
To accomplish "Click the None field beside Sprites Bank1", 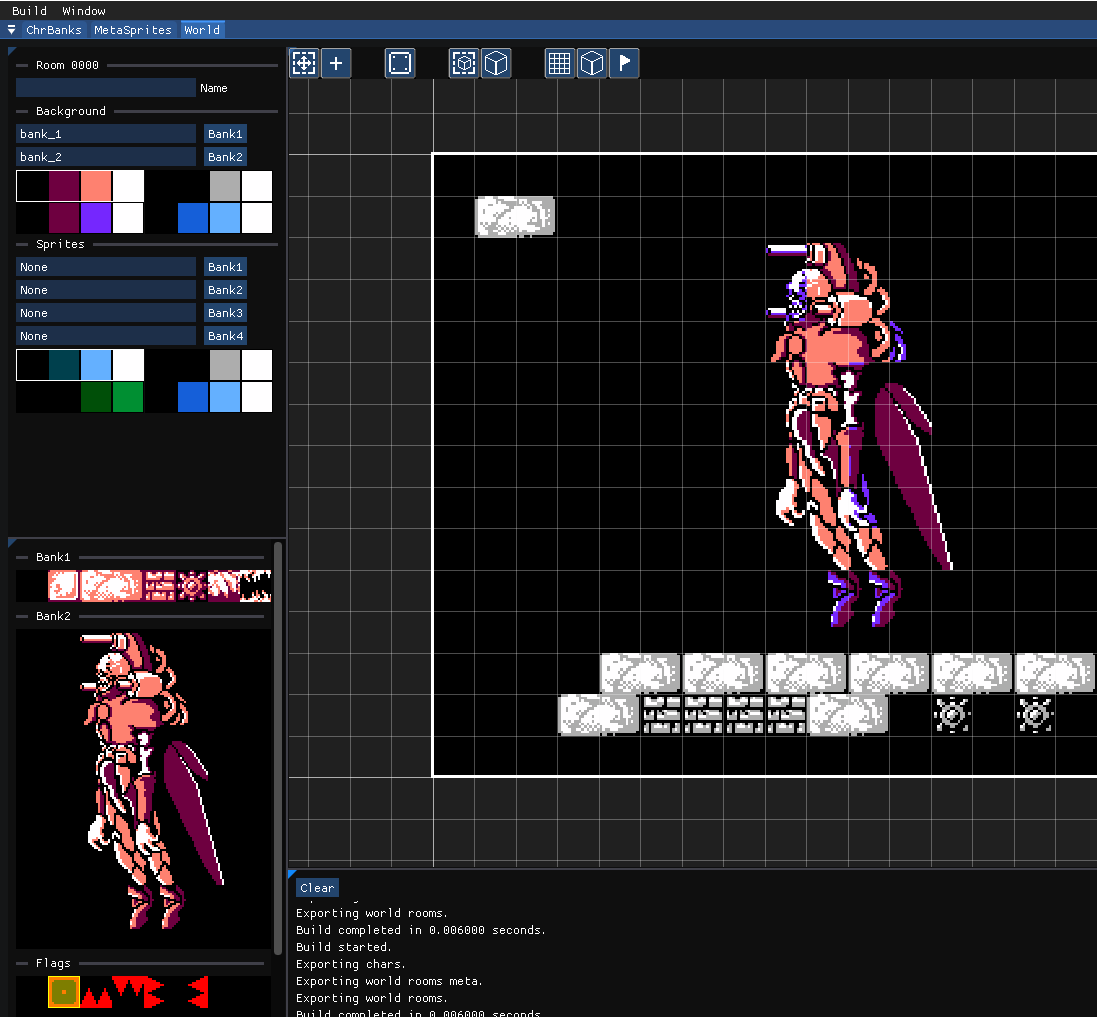I will click(x=106, y=266).
